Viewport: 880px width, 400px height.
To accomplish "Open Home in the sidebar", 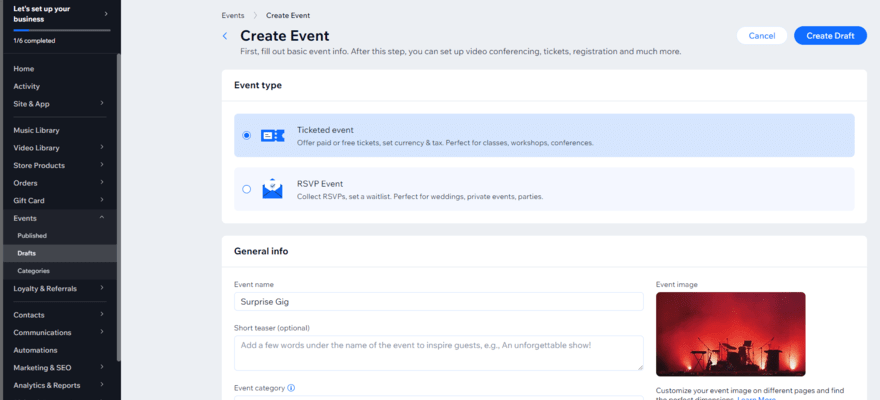I will tap(24, 68).
